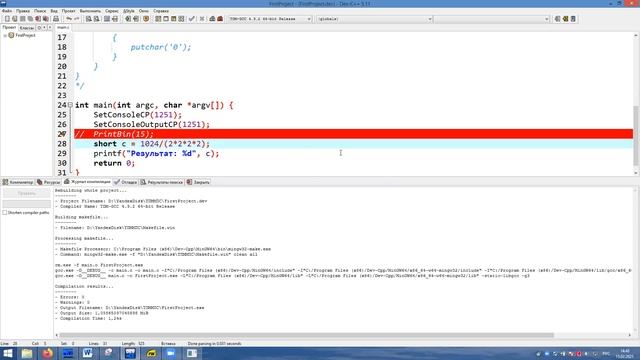Viewport: 640px width, 360px height.
Task: Click the code line 'short c = 1024/(2*2*2*2);'
Action: pos(151,144)
